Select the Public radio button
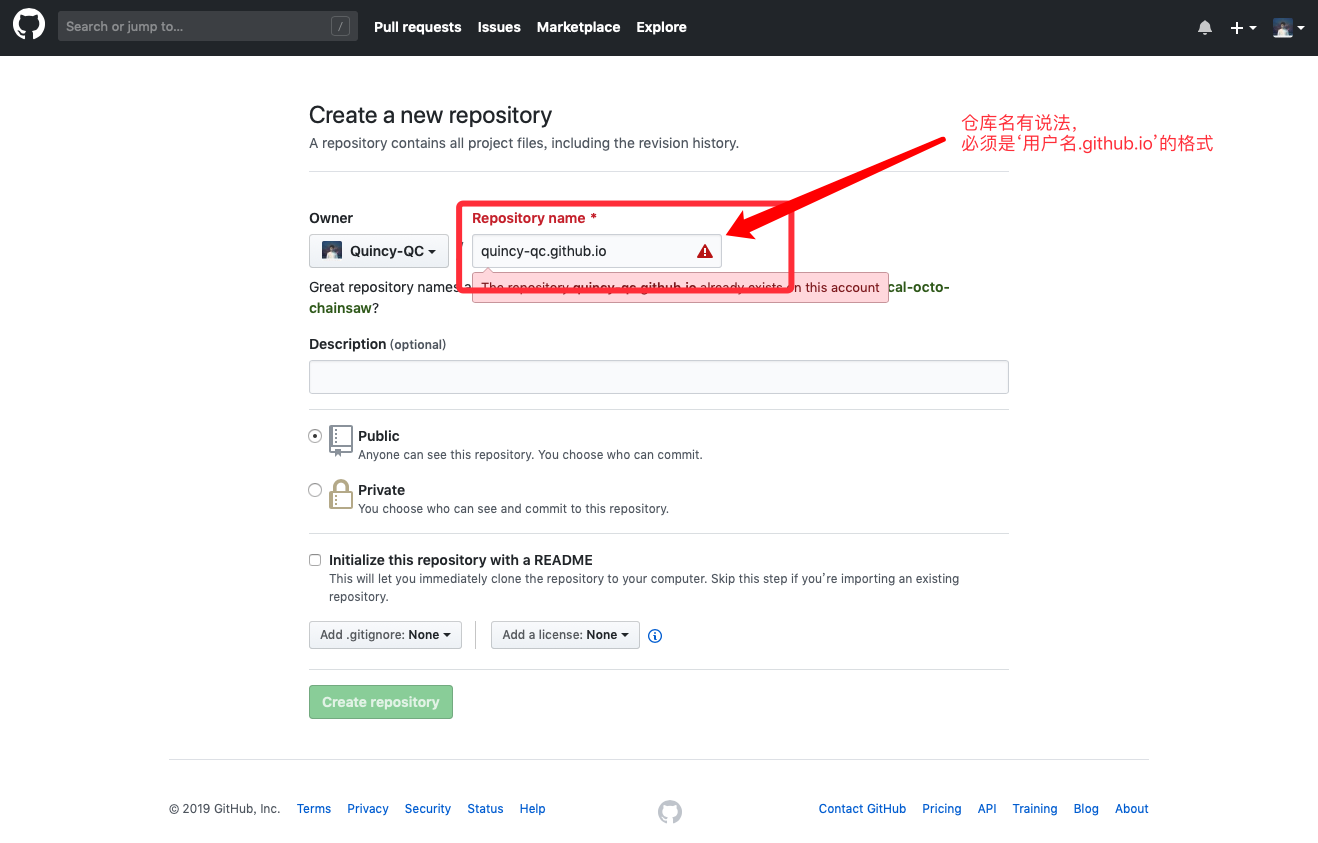 (315, 436)
